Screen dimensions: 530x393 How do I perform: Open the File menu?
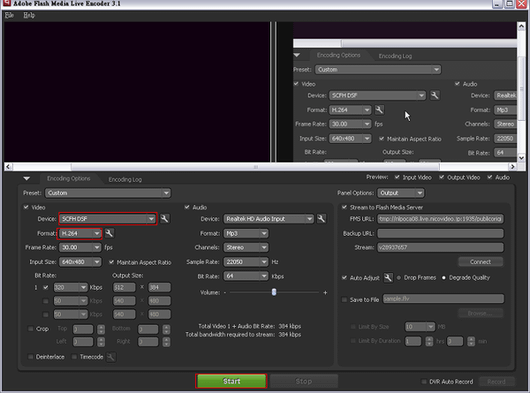9,15
